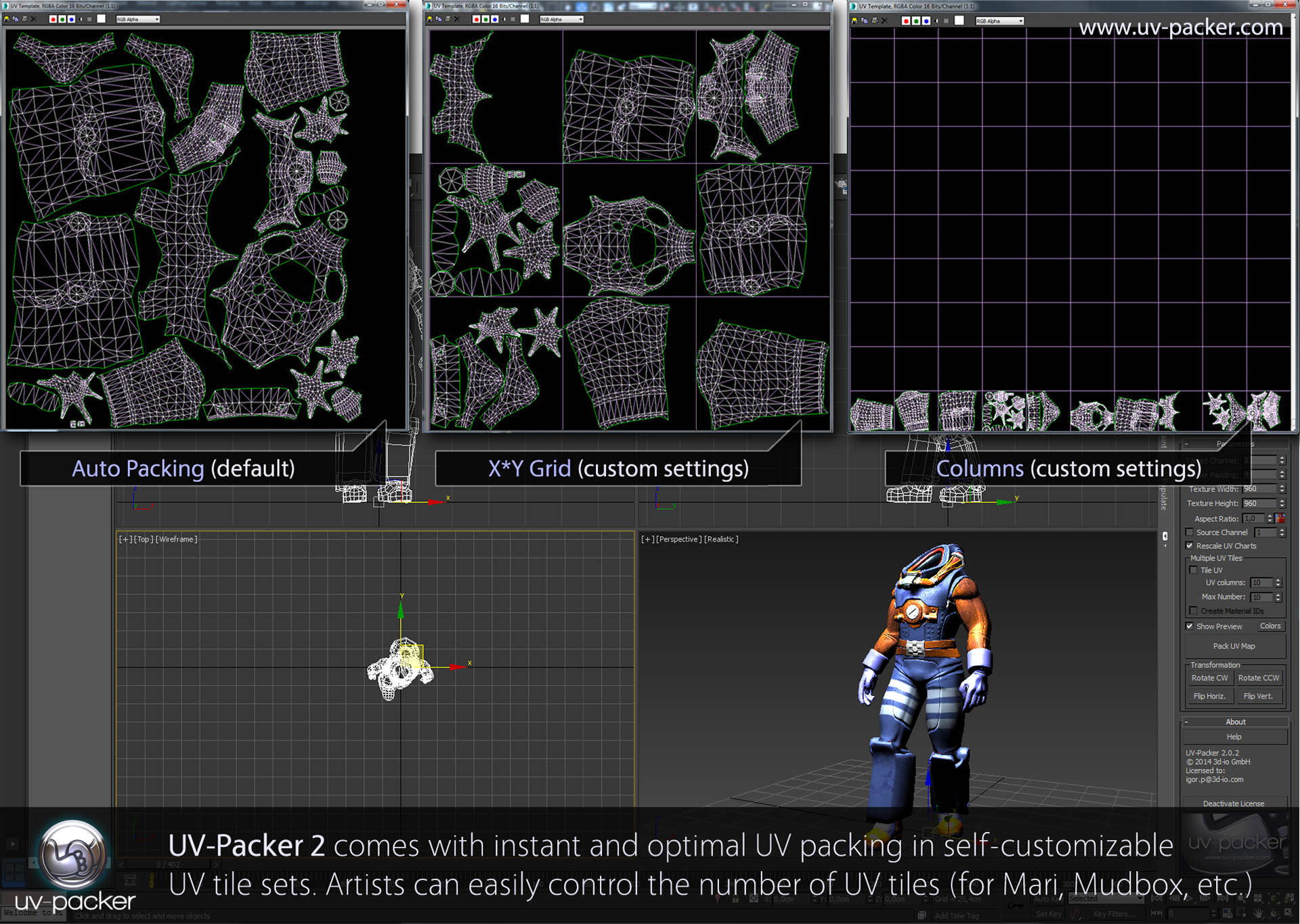
Task: Enable the Source Channel checkbox
Action: (1189, 532)
